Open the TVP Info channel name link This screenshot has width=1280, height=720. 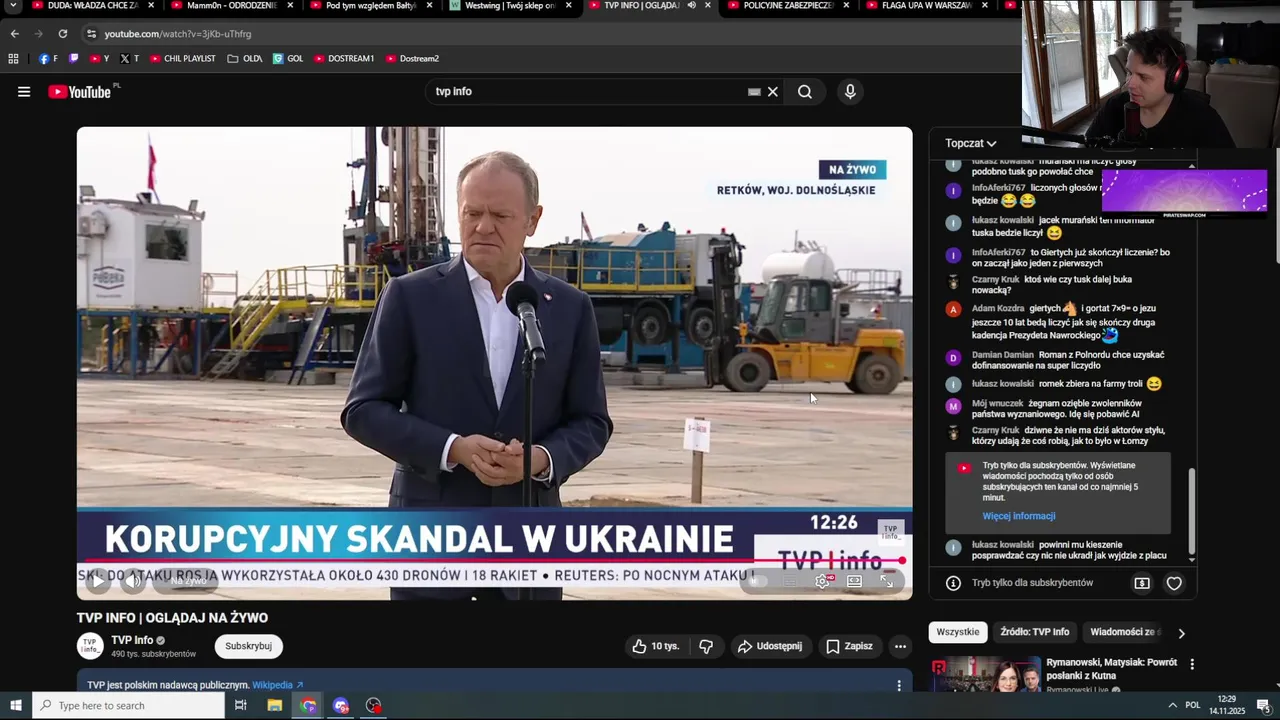point(132,640)
